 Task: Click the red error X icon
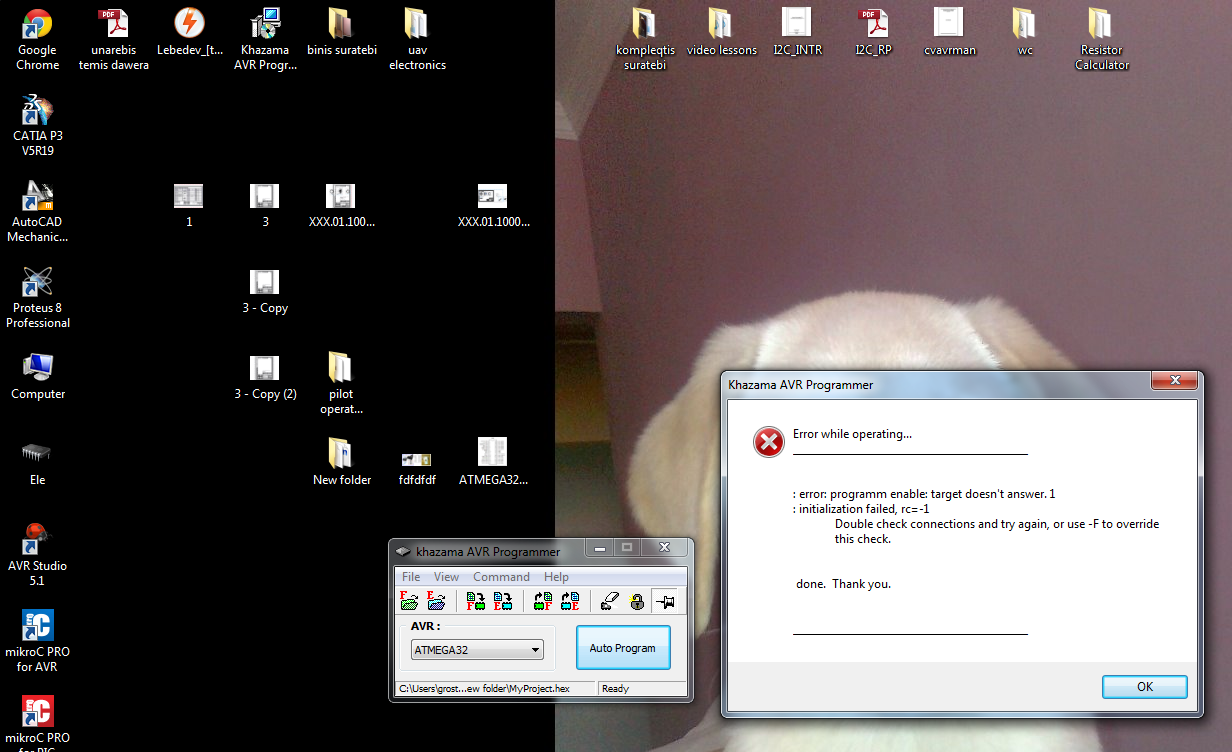[x=768, y=441]
